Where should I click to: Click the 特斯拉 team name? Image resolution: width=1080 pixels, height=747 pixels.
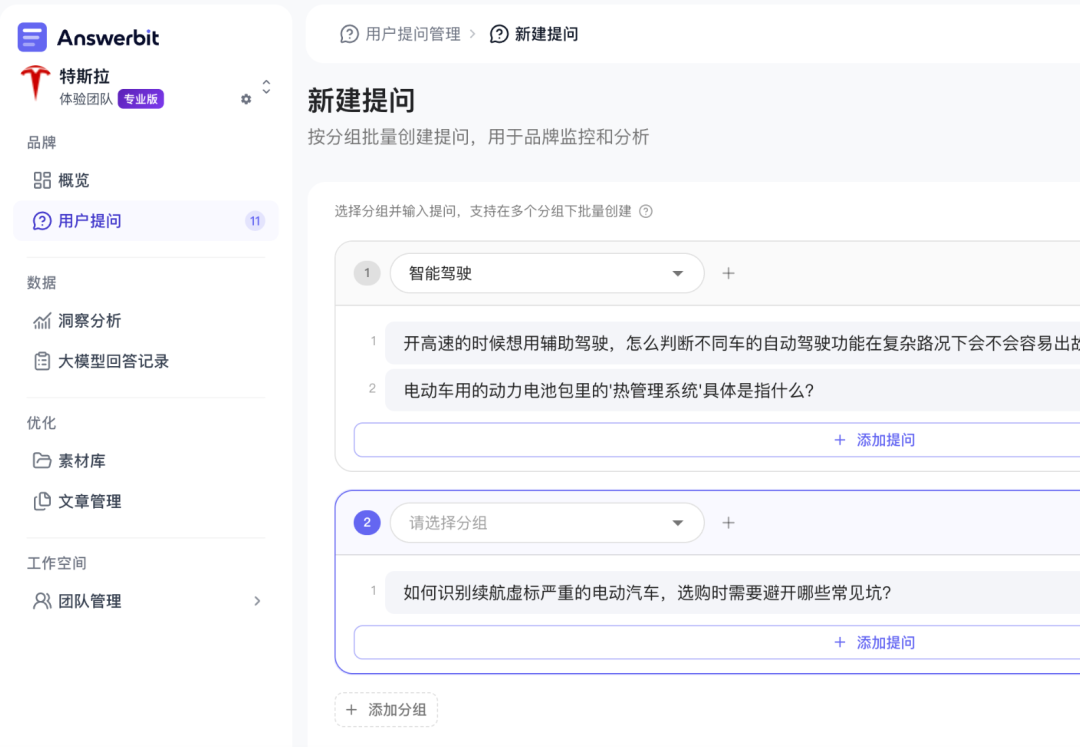(x=85, y=76)
